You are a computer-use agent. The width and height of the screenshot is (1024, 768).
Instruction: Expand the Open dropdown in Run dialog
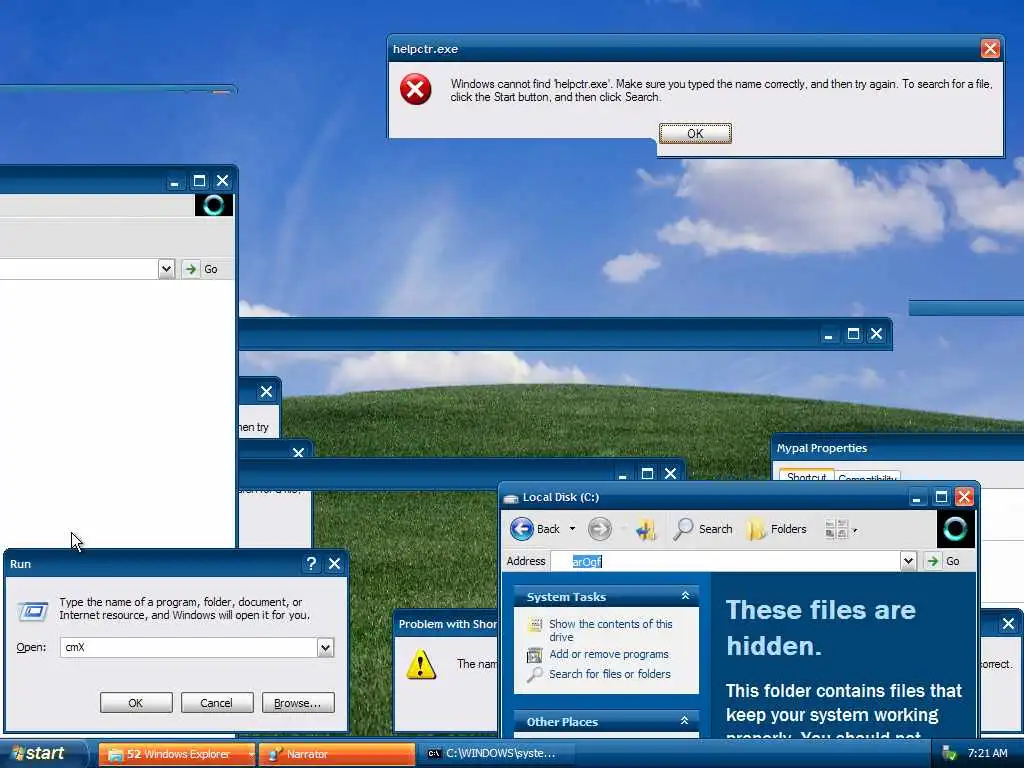coord(325,647)
